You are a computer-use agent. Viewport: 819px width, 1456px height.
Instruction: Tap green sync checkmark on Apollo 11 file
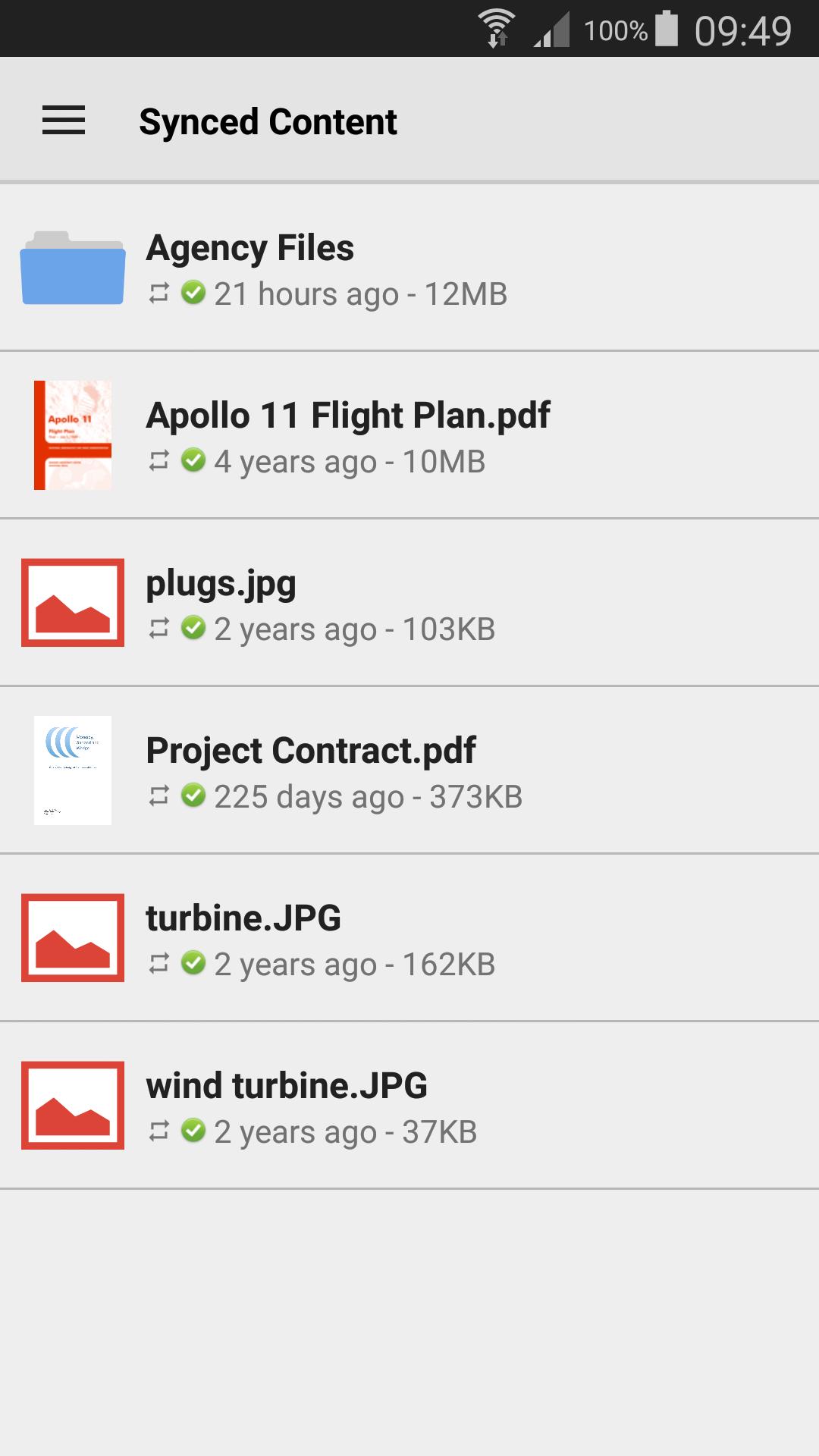(x=193, y=460)
